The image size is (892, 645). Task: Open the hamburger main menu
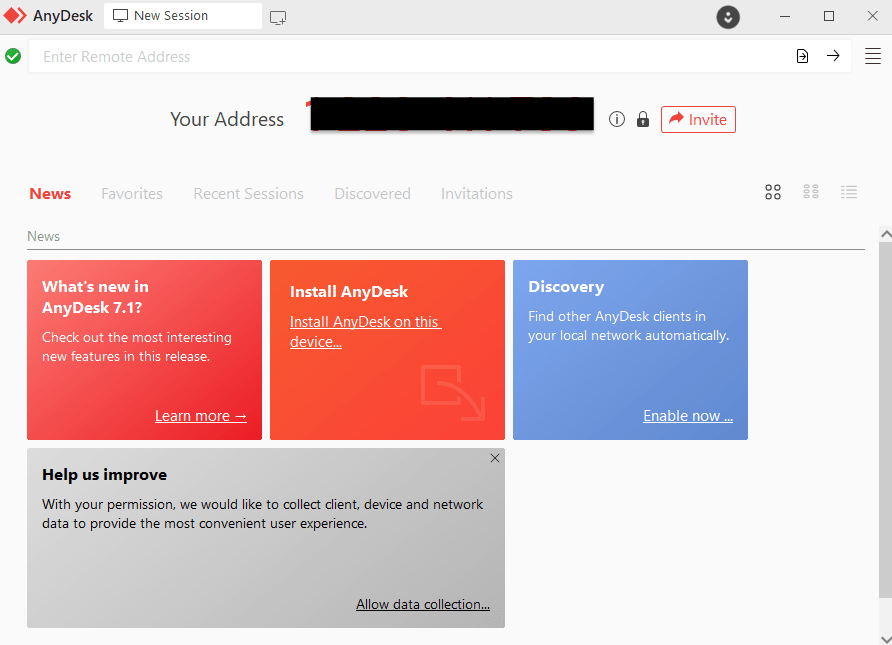point(873,56)
